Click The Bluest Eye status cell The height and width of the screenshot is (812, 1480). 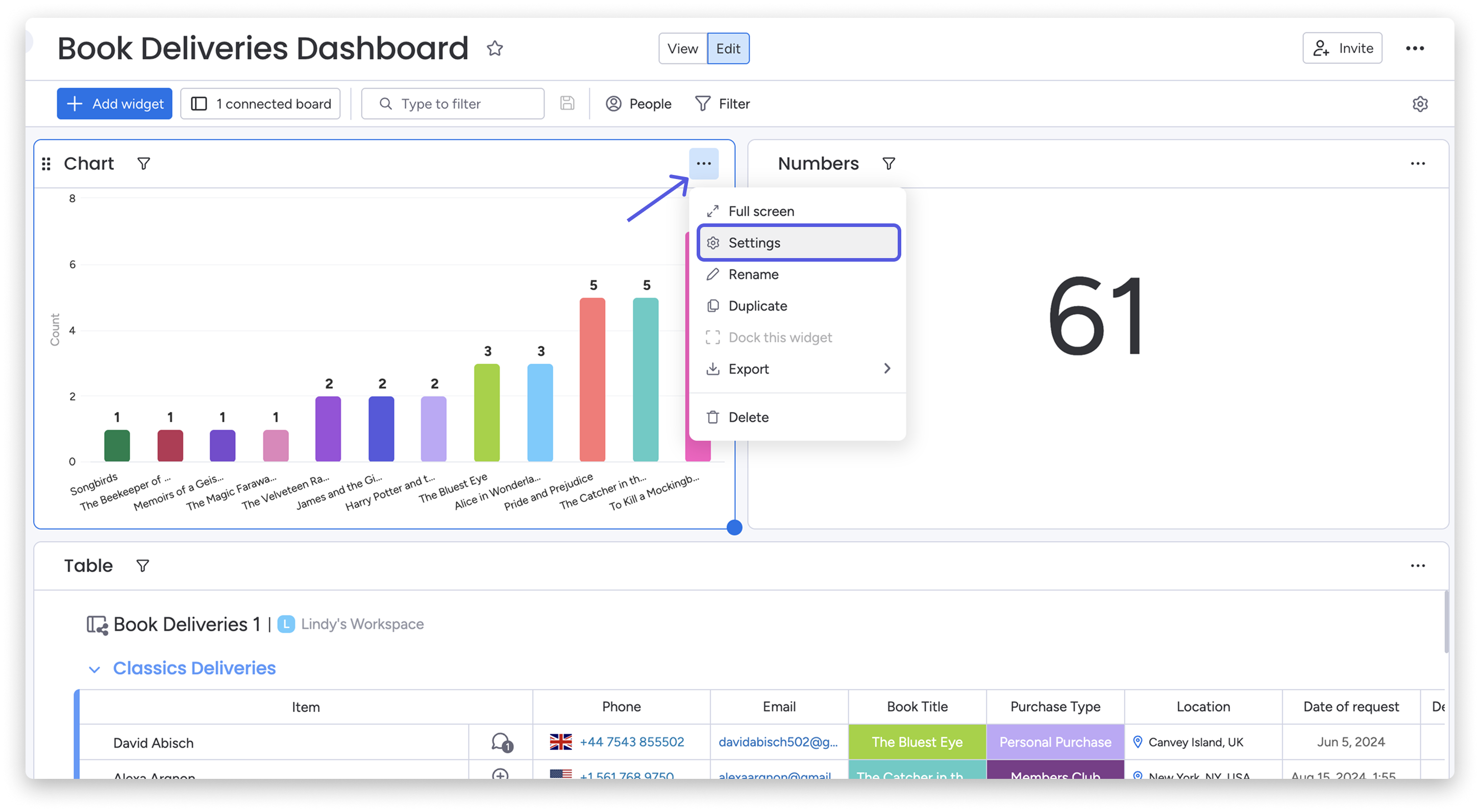tap(917, 742)
